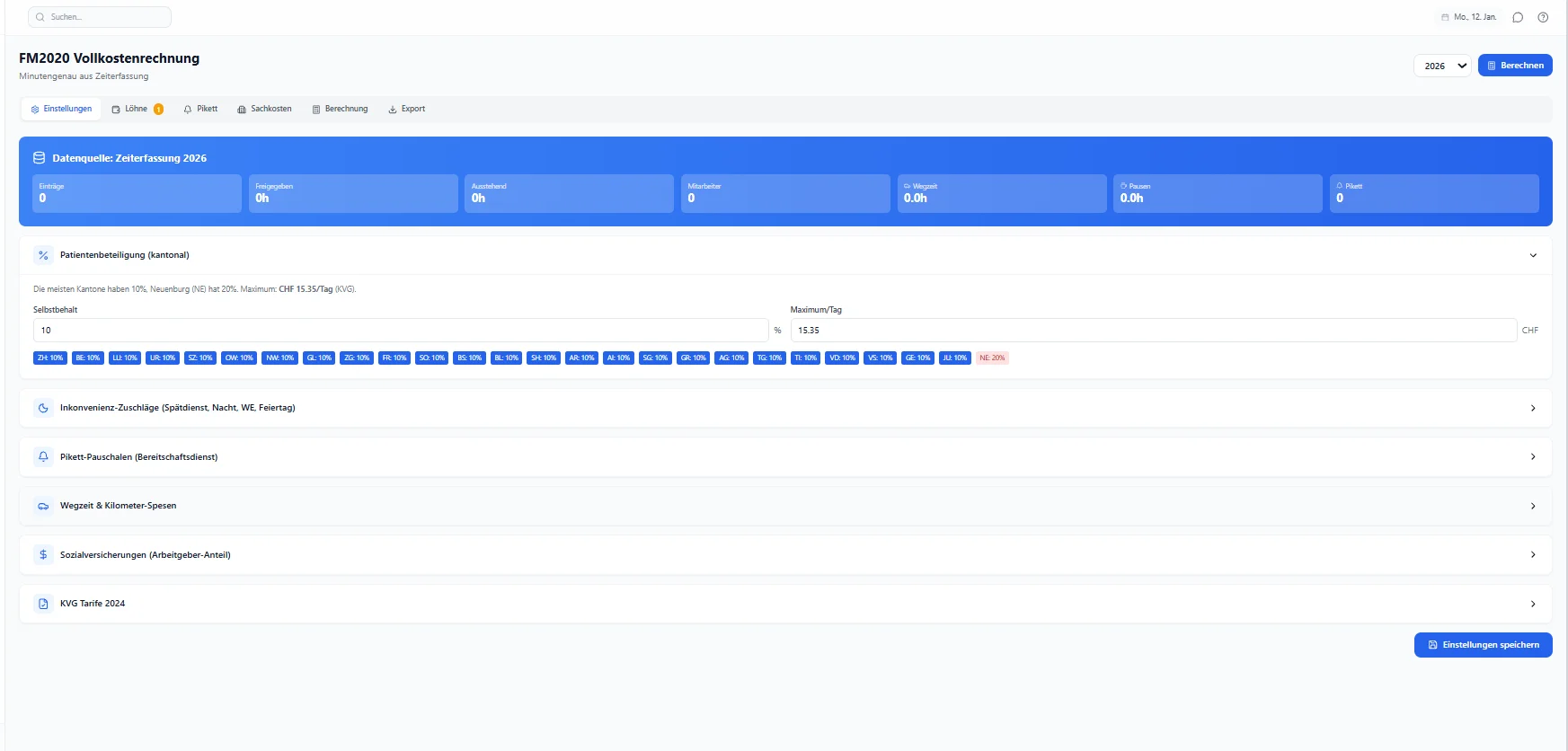Click Einstellungen speichern button
This screenshot has width=1568, height=751.
1484,645
